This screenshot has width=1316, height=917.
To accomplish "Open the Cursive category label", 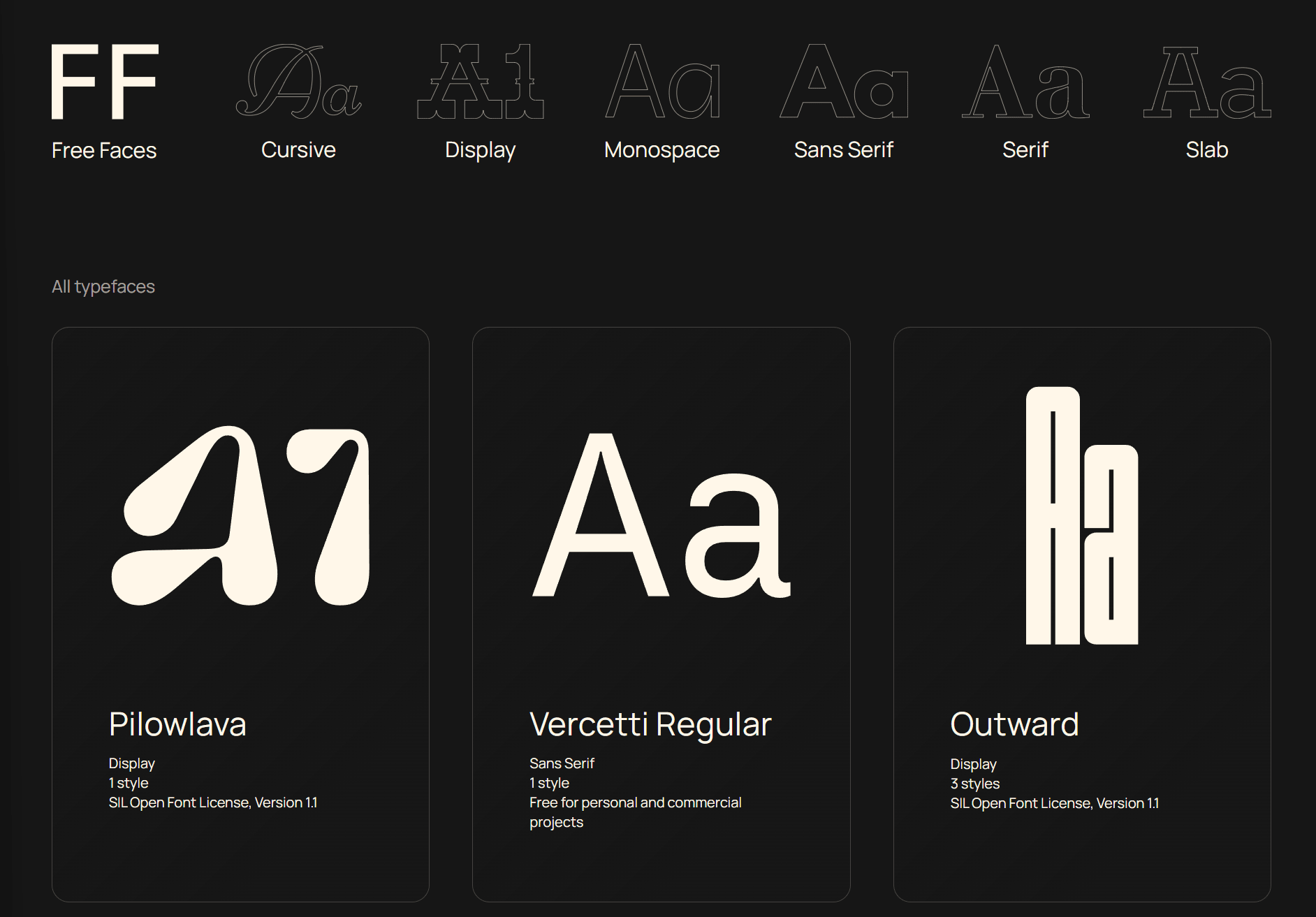I will click(x=298, y=149).
